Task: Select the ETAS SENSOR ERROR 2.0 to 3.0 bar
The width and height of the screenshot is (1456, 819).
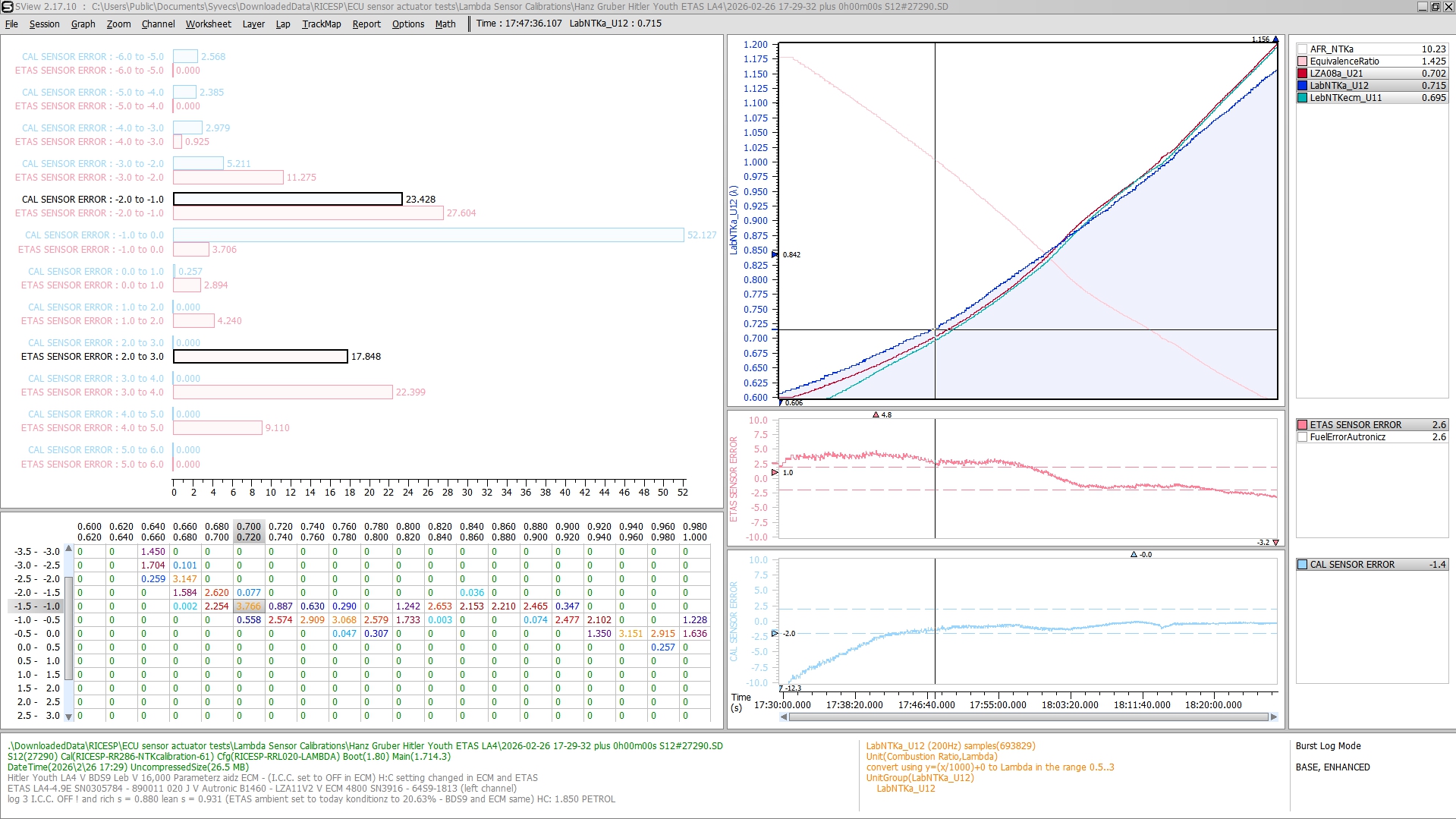Action: coord(260,356)
